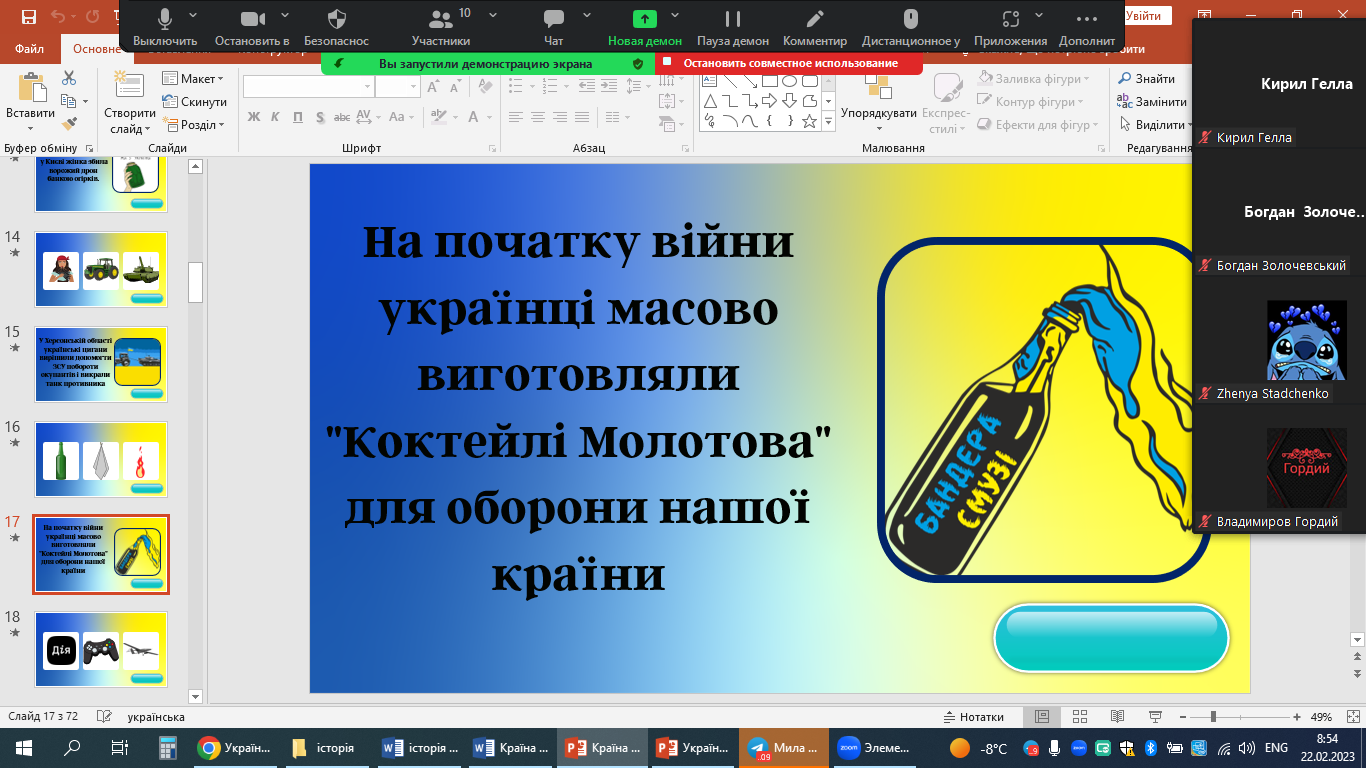Click Zoom Новая демонстрация share button
The width and height of the screenshot is (1366, 768).
coord(645,27)
